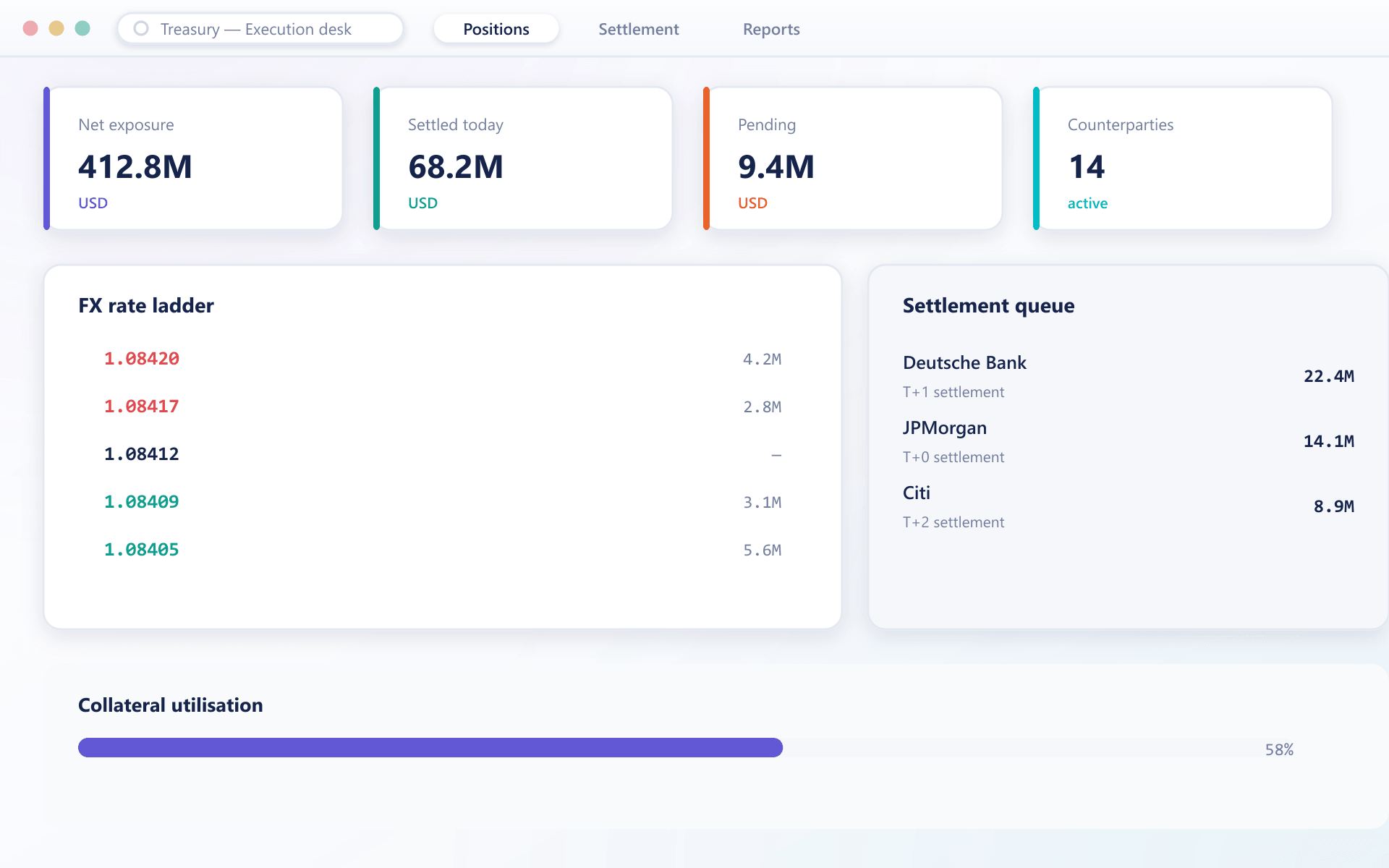Select the Settled today 68.2M card
Viewport: 1389px width, 868px height.
[523, 158]
